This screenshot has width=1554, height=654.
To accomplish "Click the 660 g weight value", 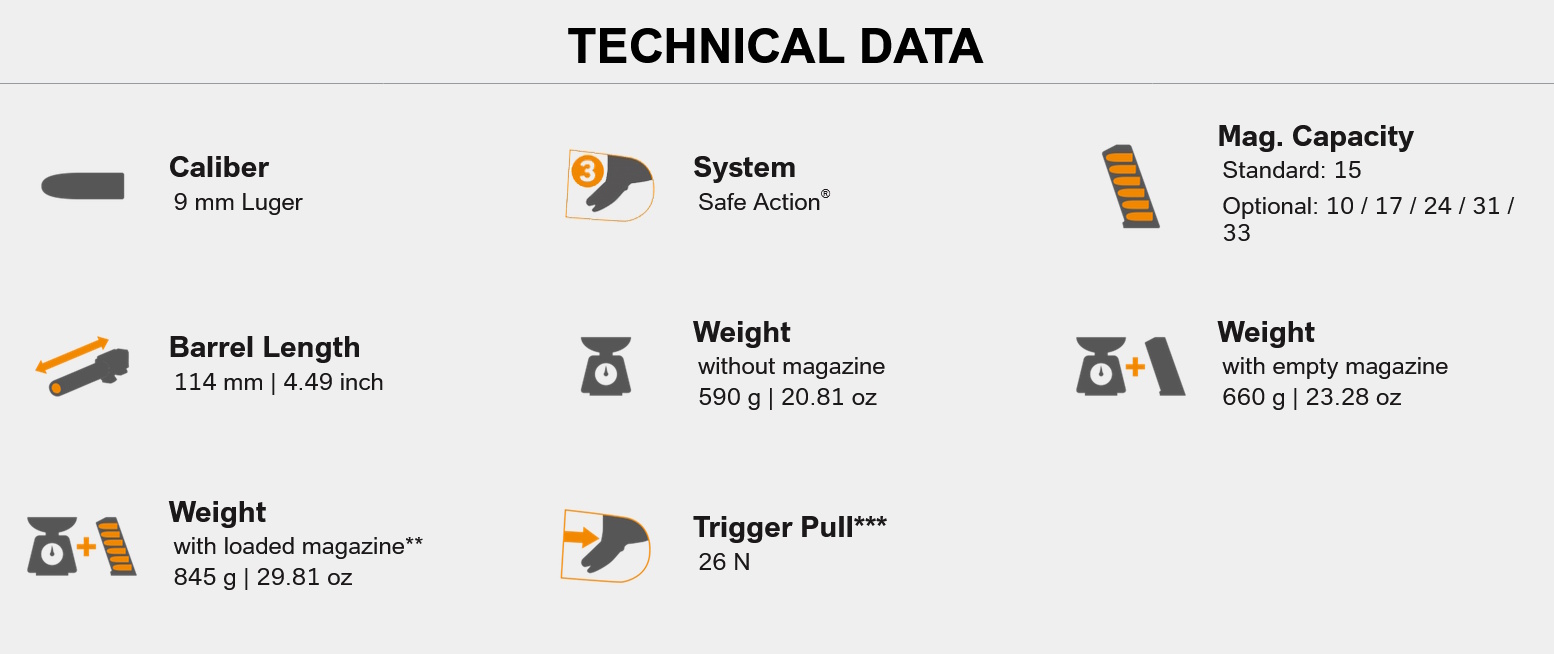I will point(1311,397).
